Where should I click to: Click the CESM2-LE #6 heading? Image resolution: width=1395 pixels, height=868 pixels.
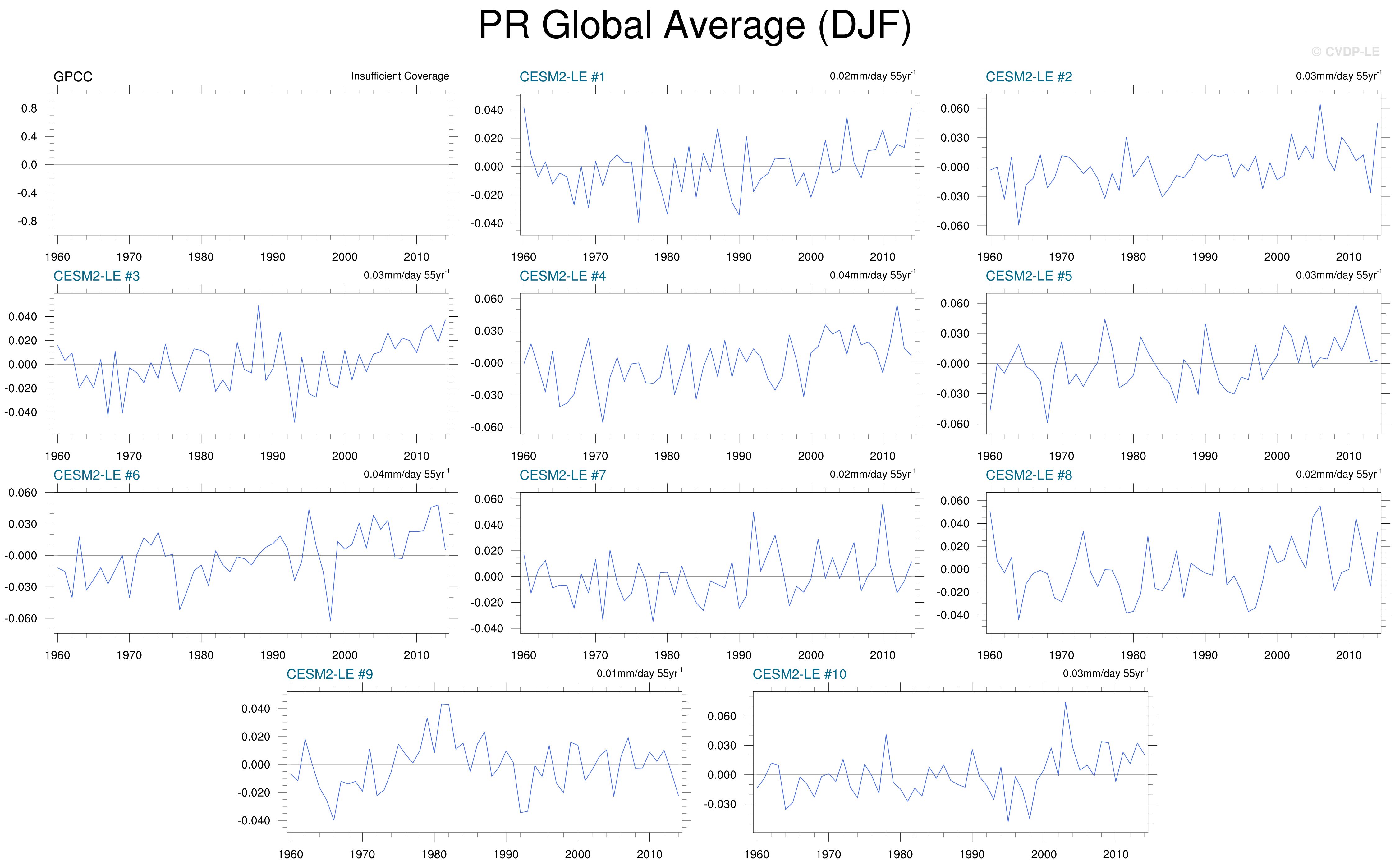[96, 475]
